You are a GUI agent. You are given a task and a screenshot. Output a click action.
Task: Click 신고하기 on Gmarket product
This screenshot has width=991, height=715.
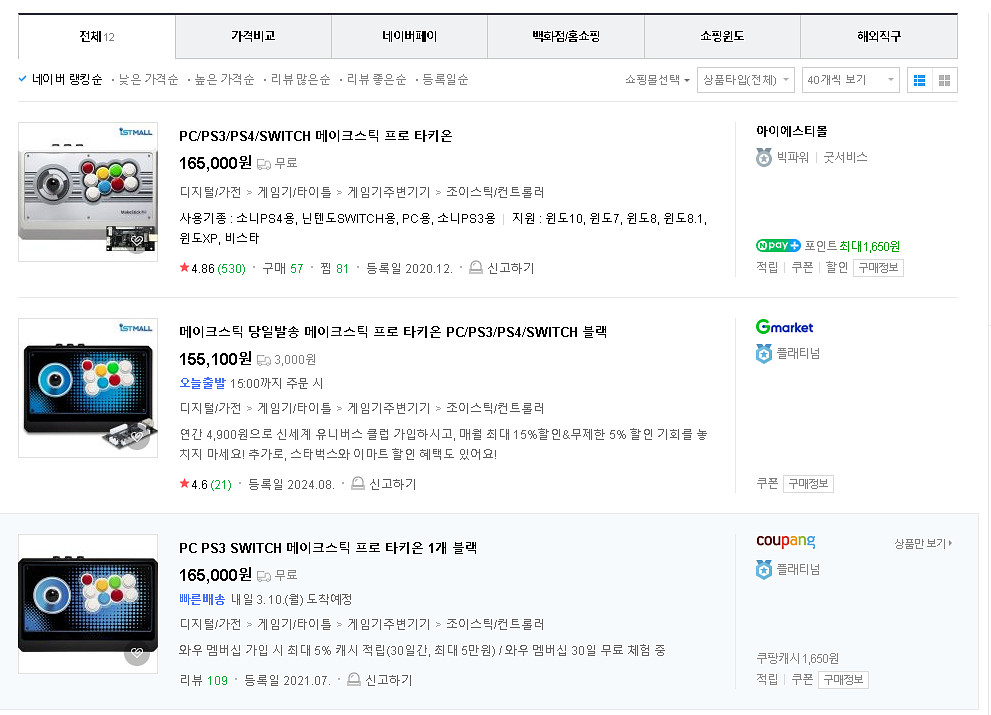(392, 484)
